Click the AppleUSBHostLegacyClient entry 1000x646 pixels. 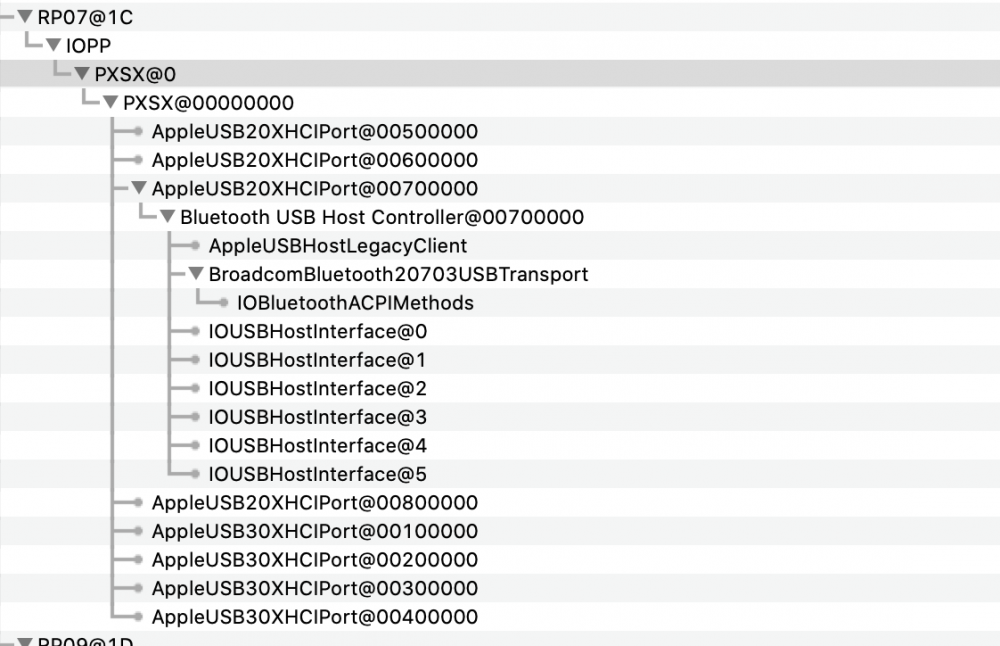click(337, 245)
